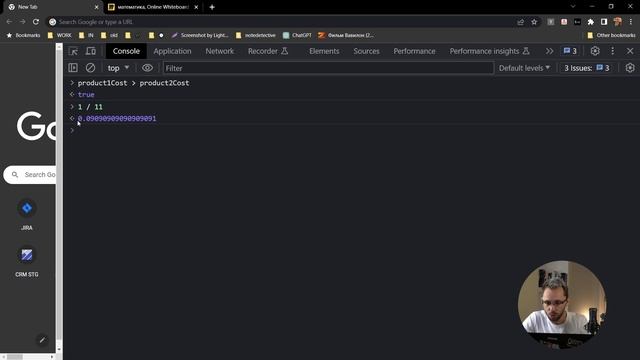
Task: Open the notedetective bookmarks folder
Action: coord(256,36)
